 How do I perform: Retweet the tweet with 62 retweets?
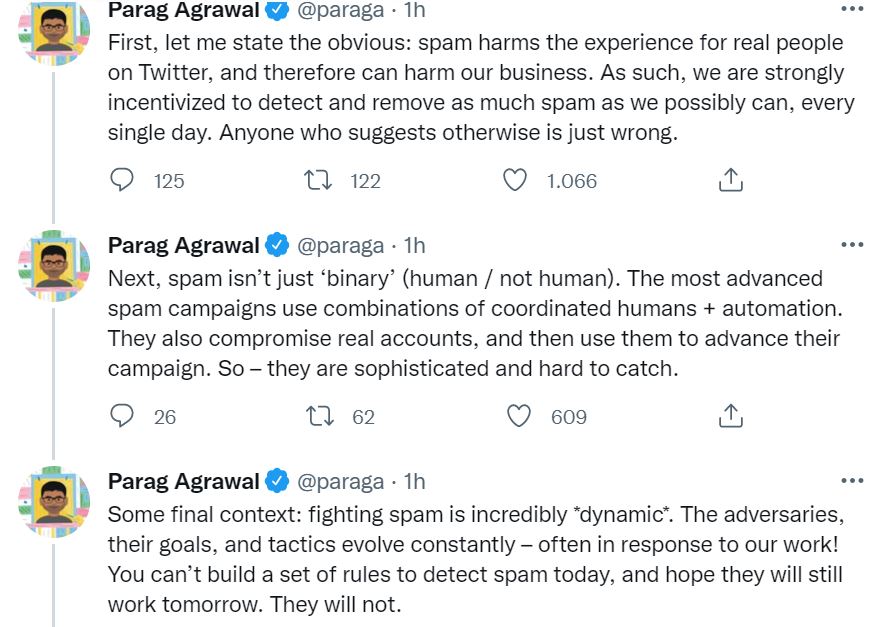pyautogui.click(x=320, y=416)
